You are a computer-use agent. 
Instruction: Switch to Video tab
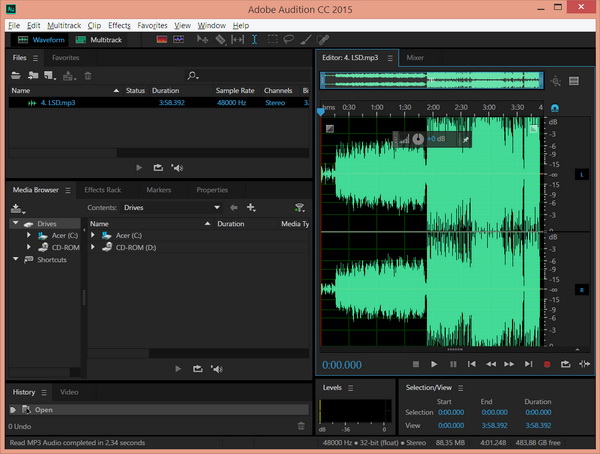coord(69,392)
